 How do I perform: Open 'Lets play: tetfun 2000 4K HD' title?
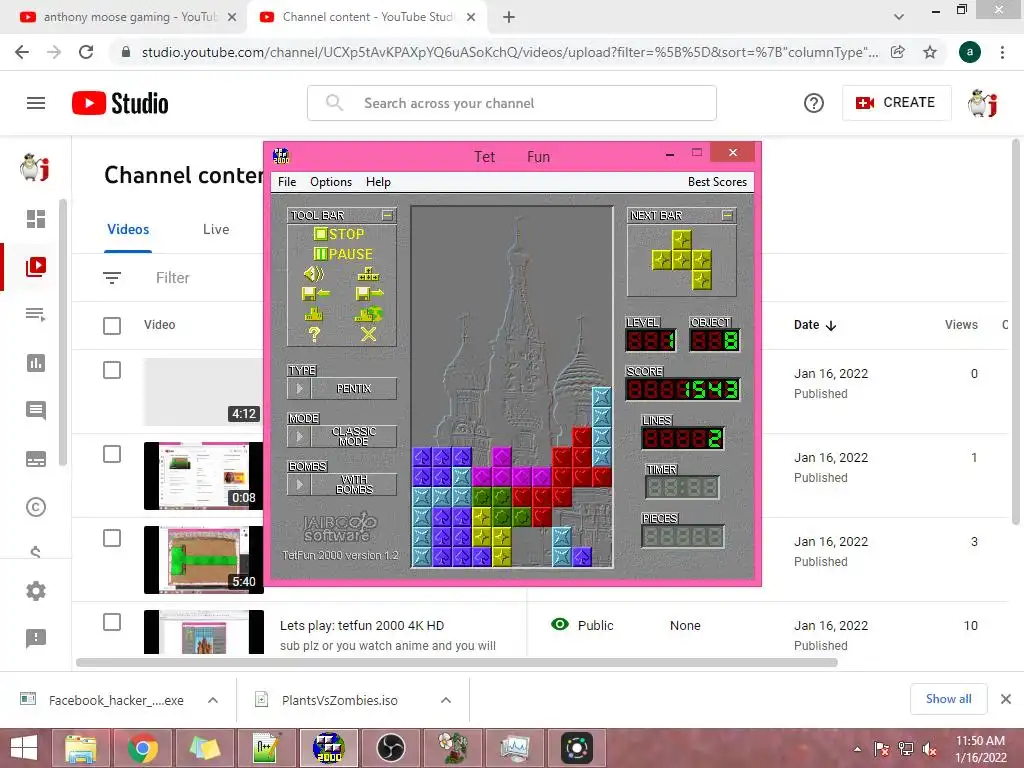point(362,626)
